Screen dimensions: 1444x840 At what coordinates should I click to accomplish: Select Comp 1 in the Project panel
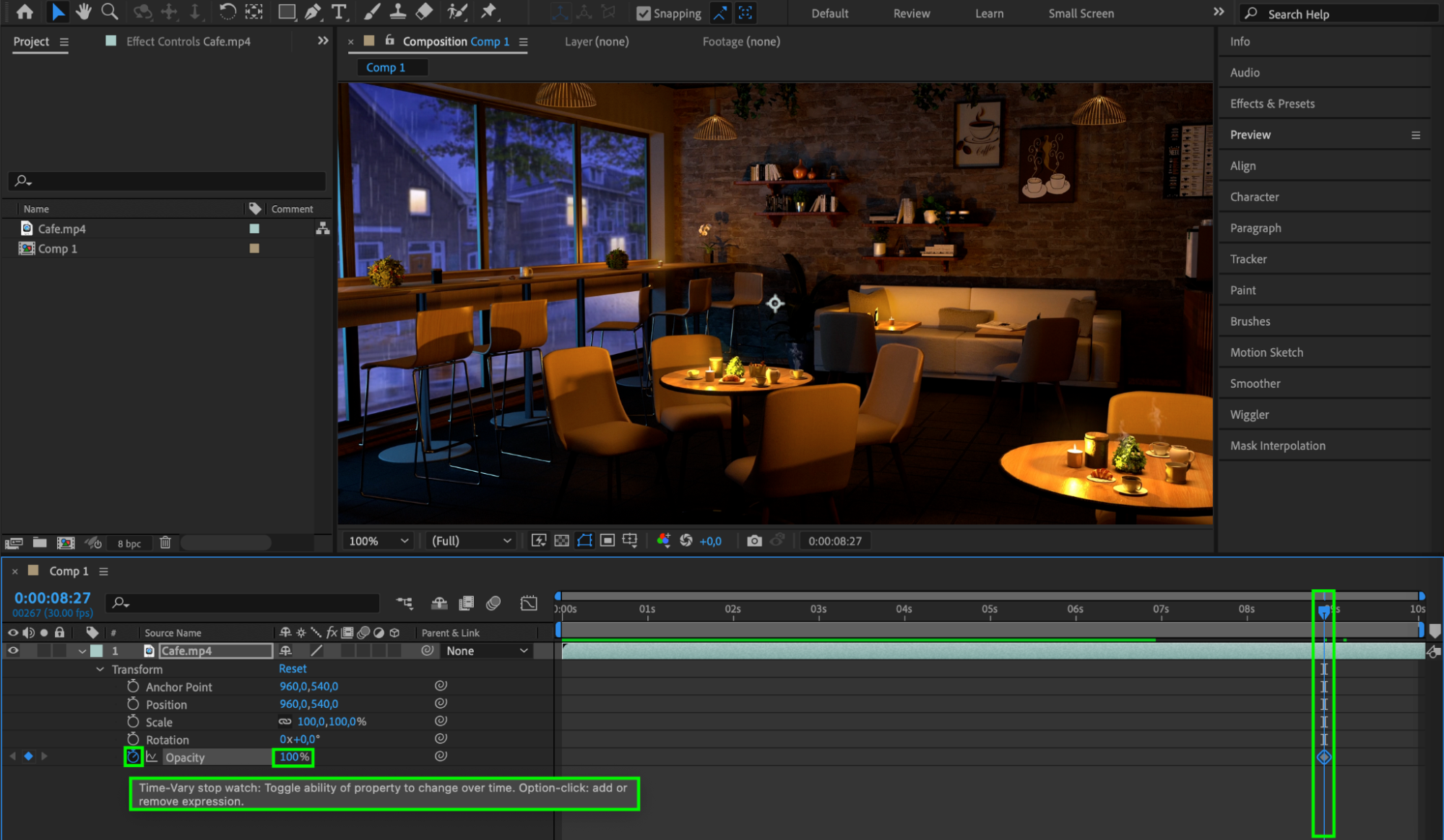tap(58, 248)
